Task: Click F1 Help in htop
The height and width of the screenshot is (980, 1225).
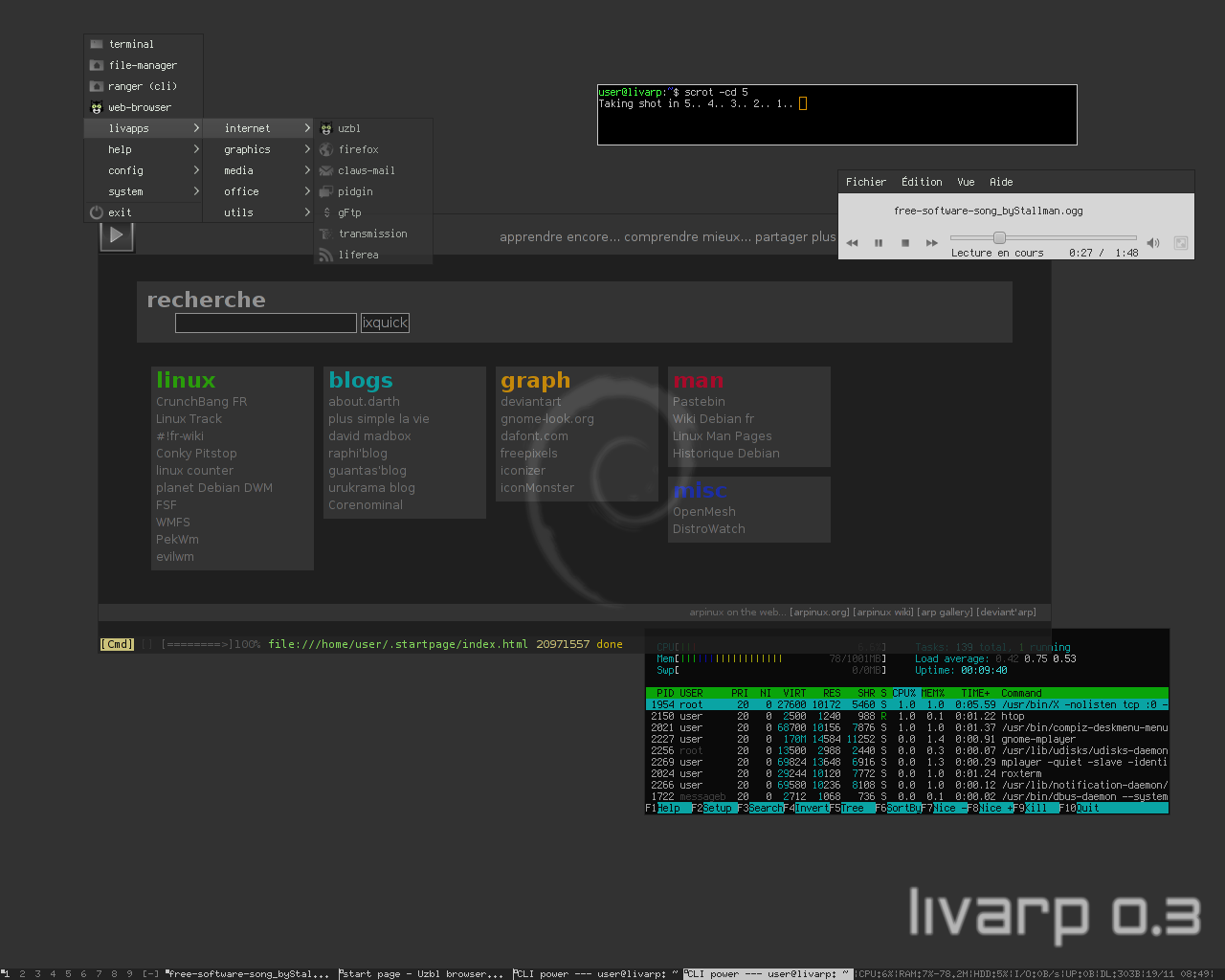Action: click(x=668, y=808)
